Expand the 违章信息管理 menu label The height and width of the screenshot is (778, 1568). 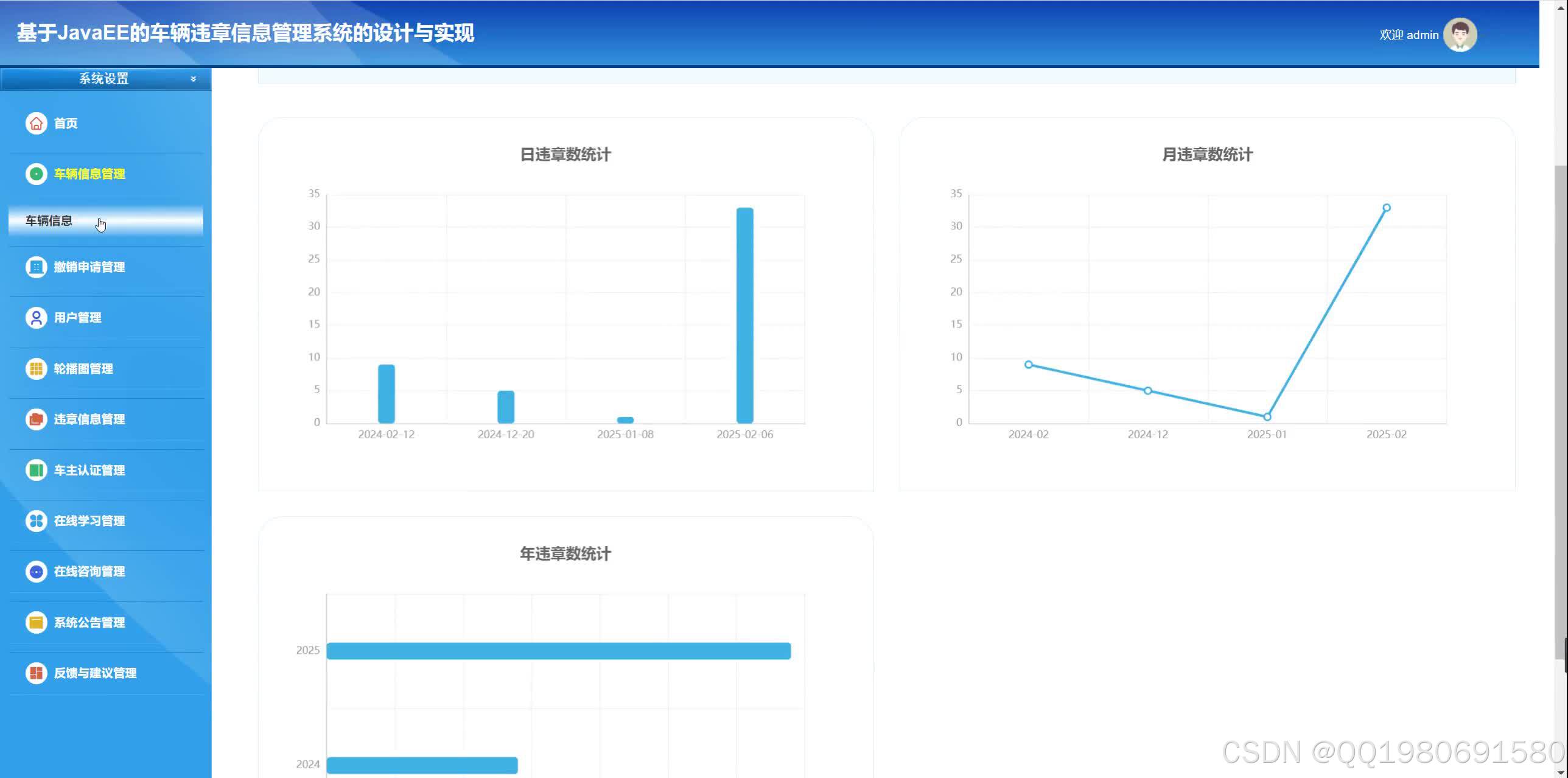pyautogui.click(x=89, y=419)
